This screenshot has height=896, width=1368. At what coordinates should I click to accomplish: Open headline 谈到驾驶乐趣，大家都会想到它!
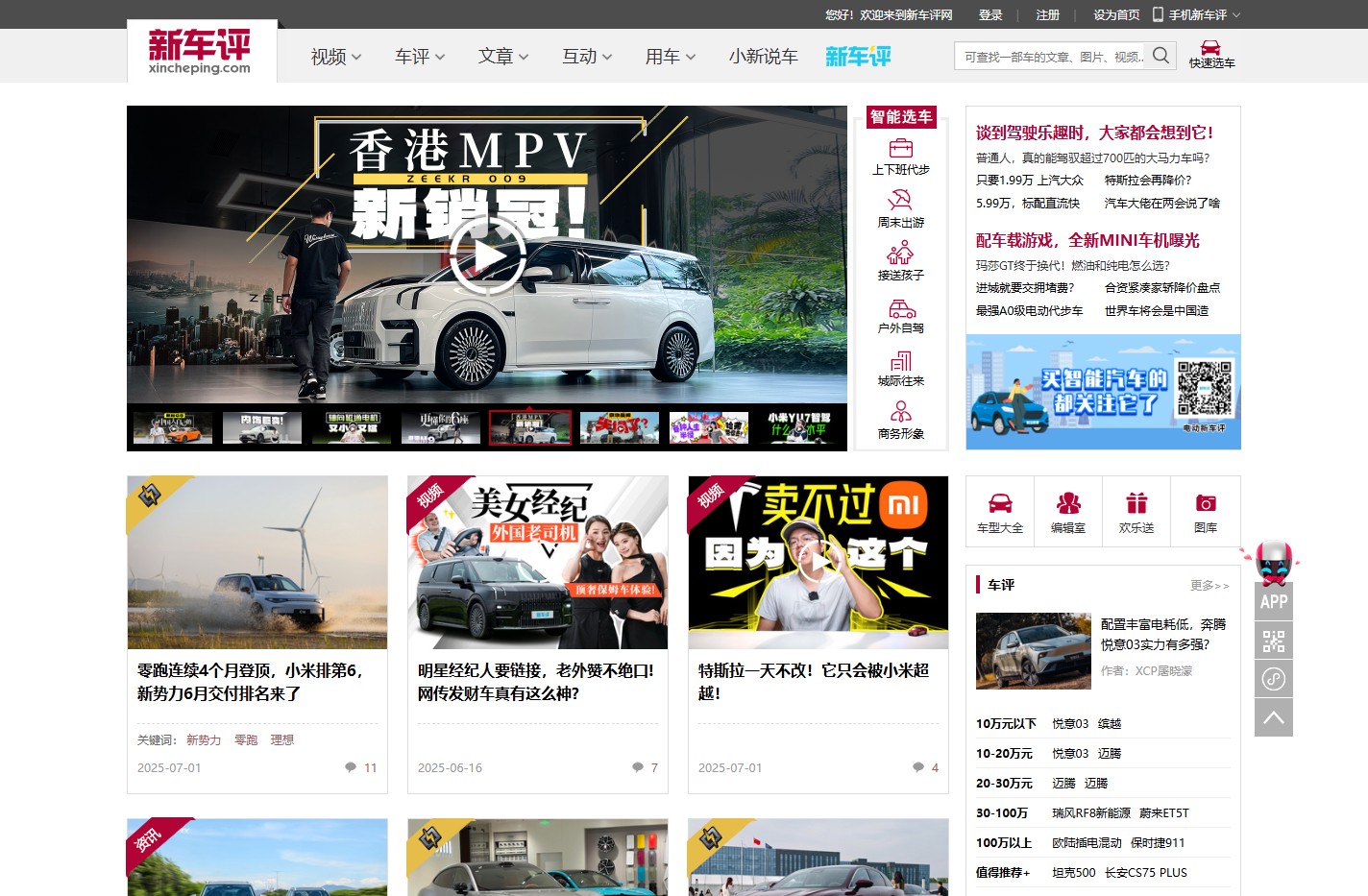coord(1094,133)
